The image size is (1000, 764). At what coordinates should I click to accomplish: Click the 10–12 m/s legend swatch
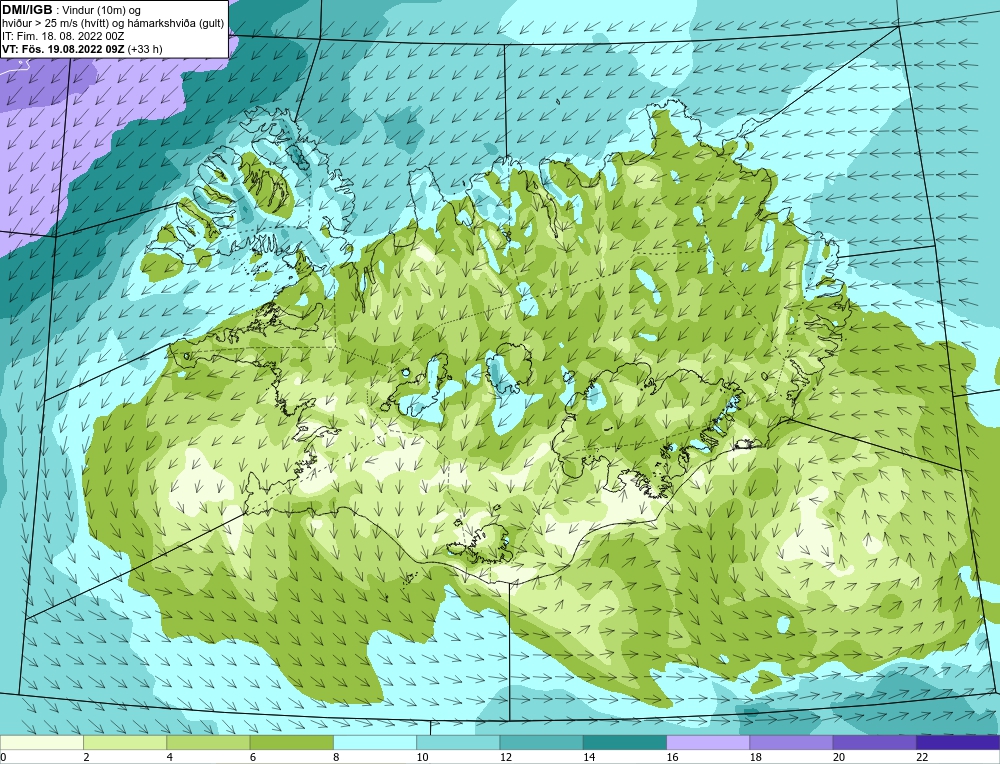(x=458, y=743)
